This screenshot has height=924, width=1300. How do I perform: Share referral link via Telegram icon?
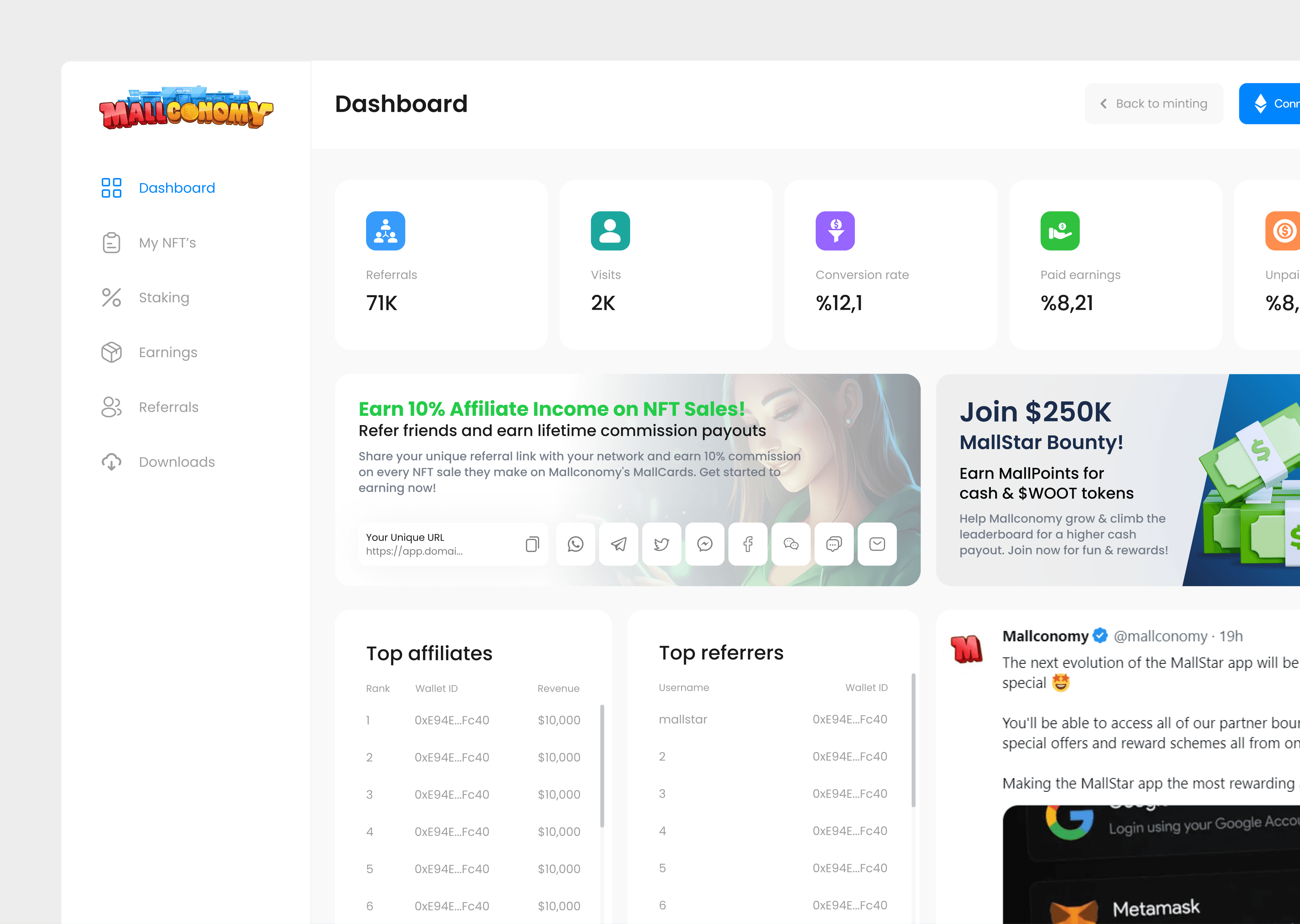click(619, 544)
